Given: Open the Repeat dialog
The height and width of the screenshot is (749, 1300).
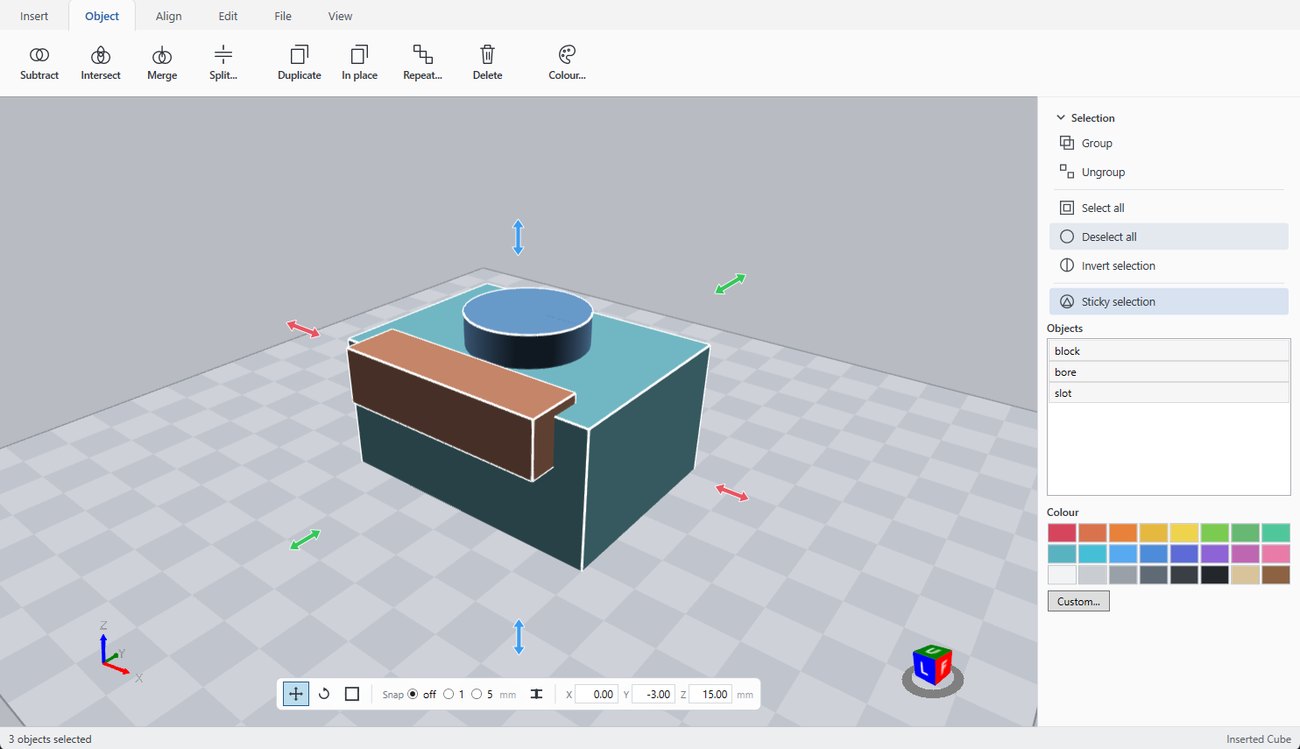Looking at the screenshot, I should (x=423, y=63).
